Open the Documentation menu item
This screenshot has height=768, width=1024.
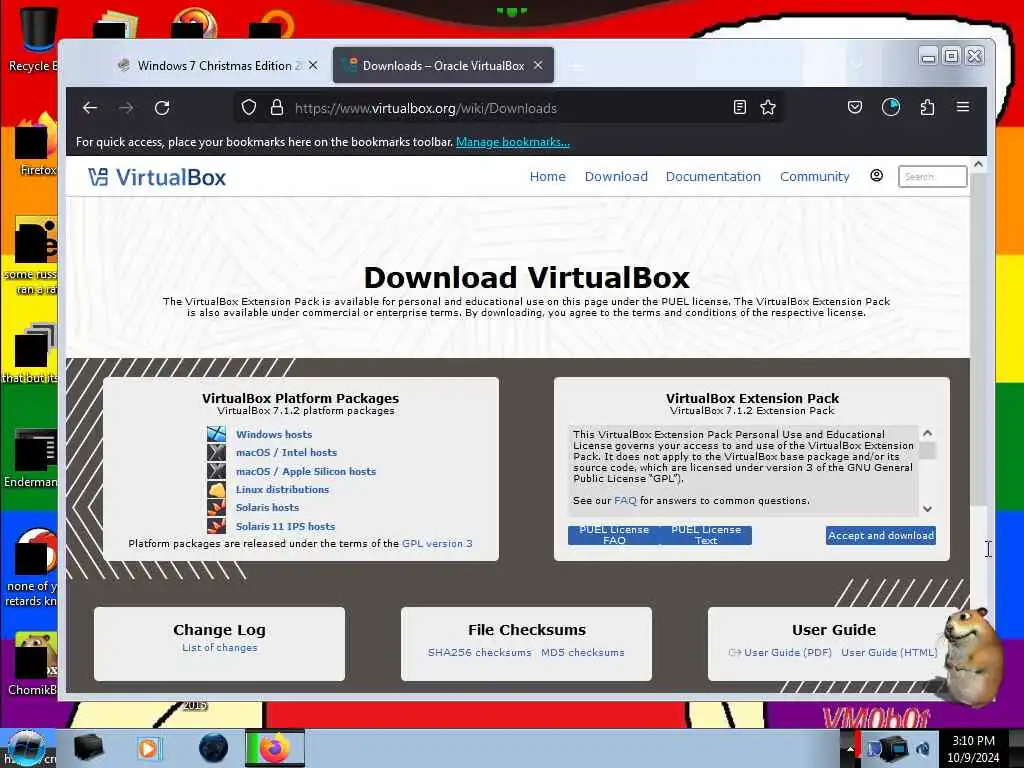(713, 176)
